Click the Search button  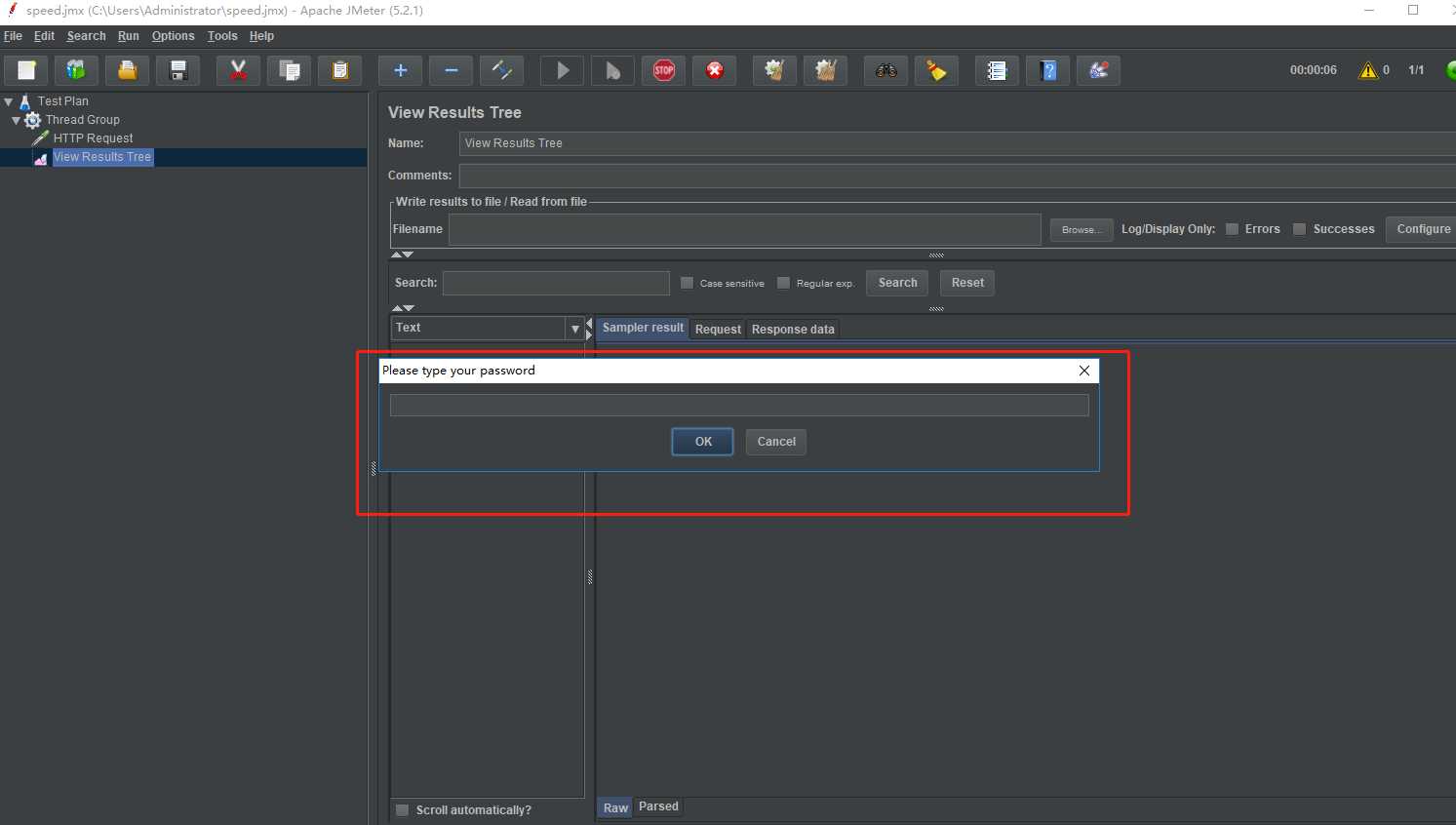(897, 283)
